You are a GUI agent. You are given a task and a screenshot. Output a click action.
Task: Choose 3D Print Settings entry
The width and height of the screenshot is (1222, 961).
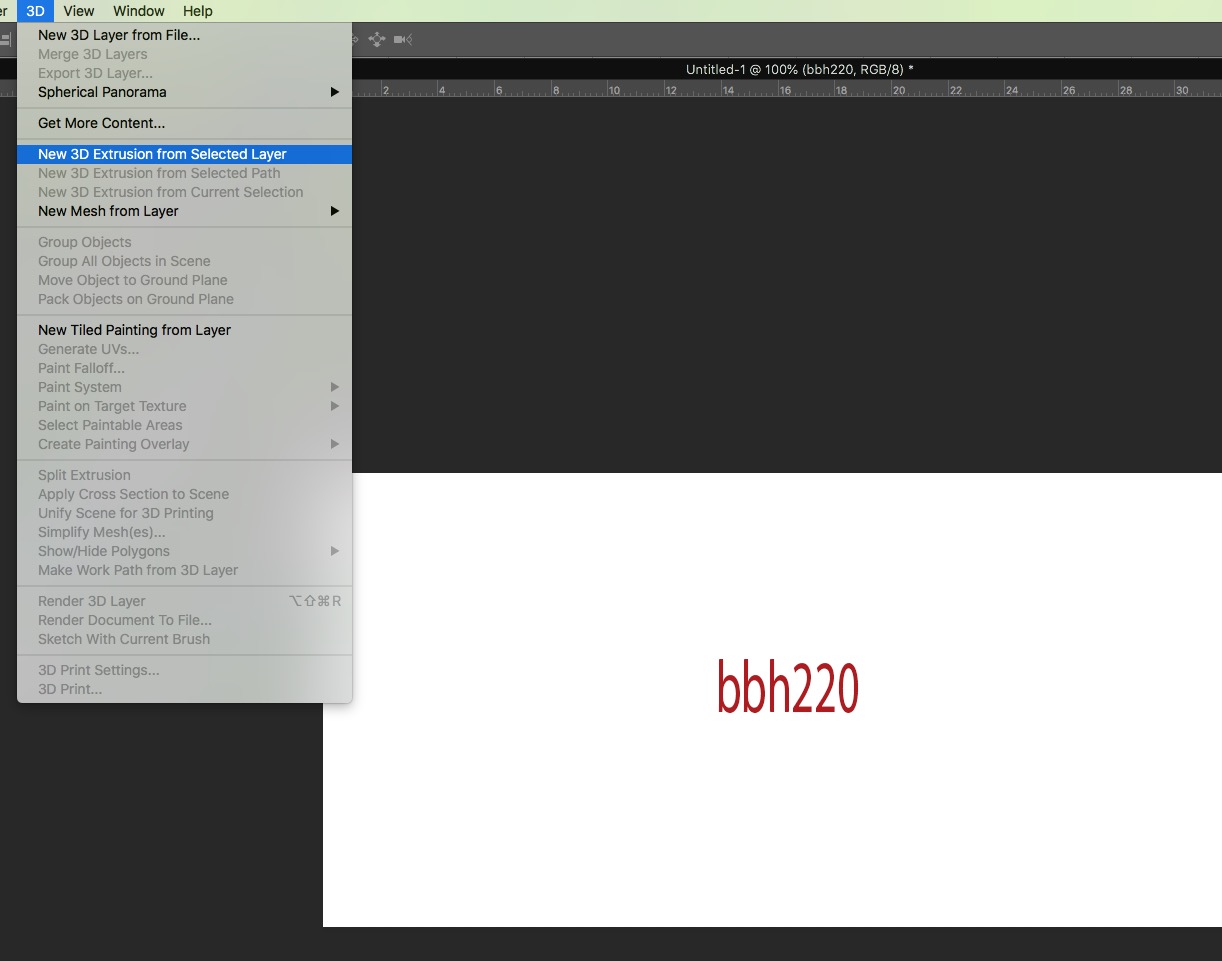coord(184,670)
